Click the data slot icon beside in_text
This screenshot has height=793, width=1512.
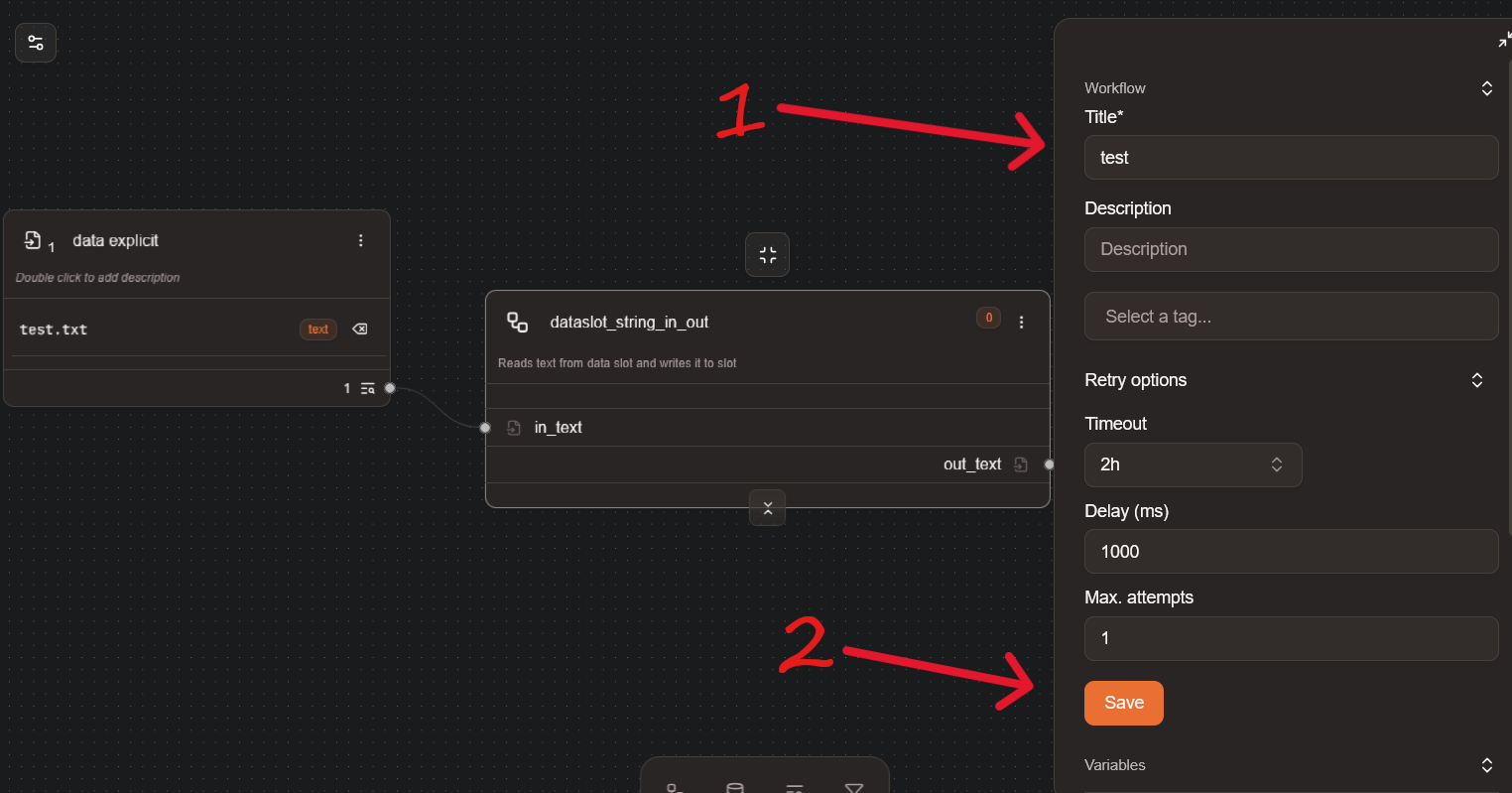click(x=513, y=427)
